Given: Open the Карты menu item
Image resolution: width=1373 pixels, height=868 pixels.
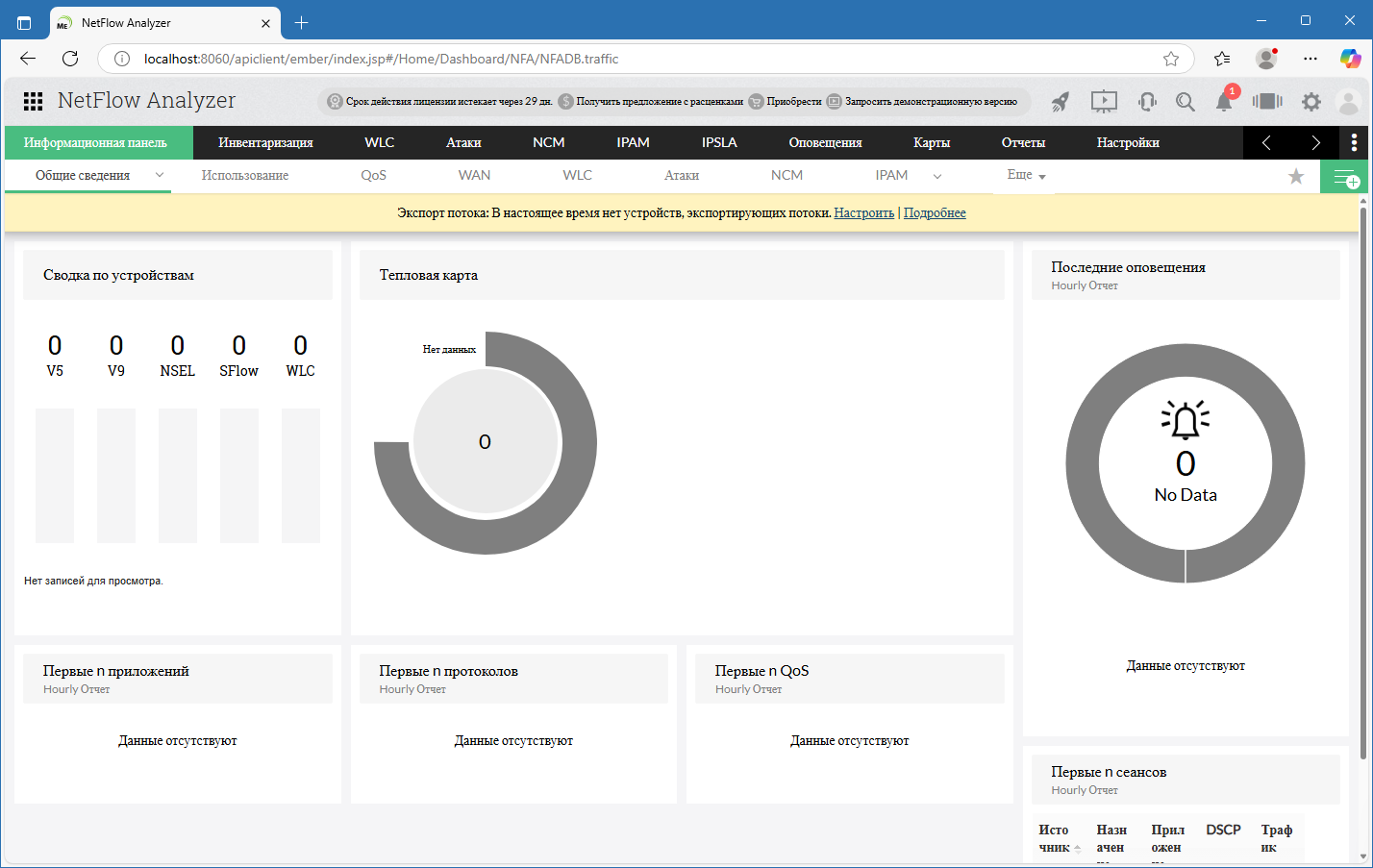Looking at the screenshot, I should pos(932,142).
